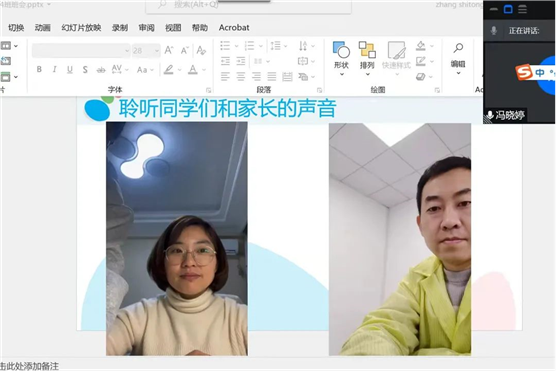Open character spacing AV dropdown
Viewport: 556px width, 371px height.
120,69
